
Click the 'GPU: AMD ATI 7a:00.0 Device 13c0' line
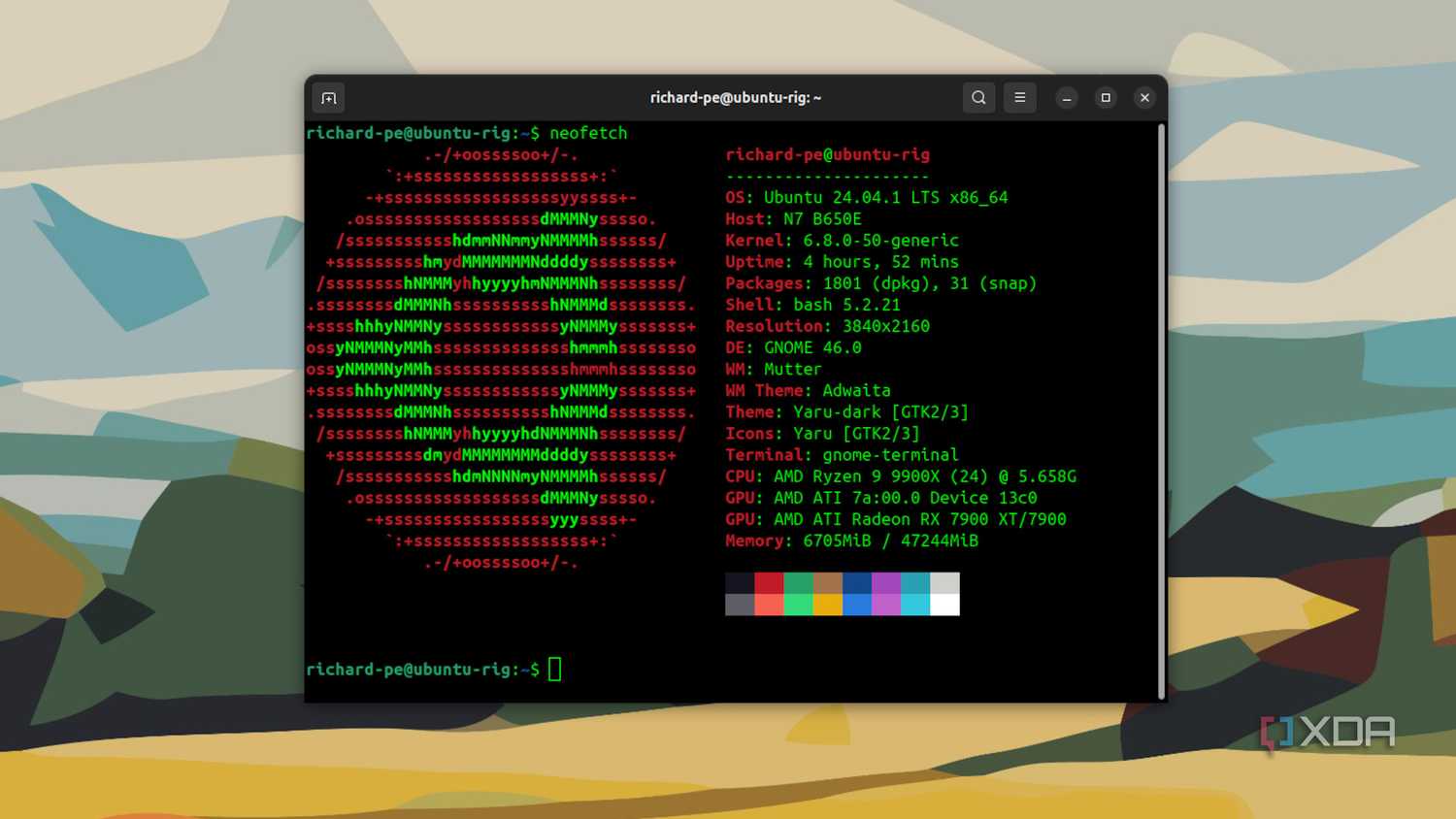[881, 498]
